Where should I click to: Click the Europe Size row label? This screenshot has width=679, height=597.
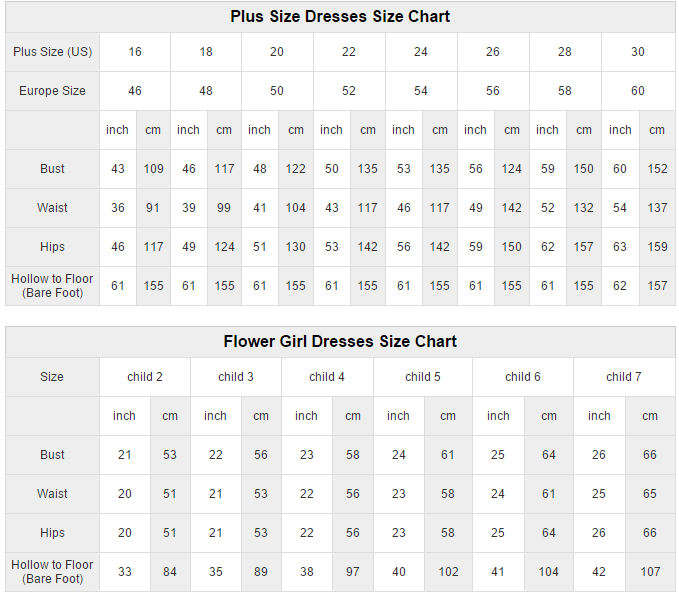point(52,91)
